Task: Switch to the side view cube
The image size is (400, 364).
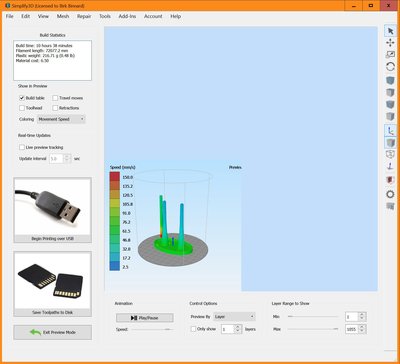Action: tap(390, 116)
